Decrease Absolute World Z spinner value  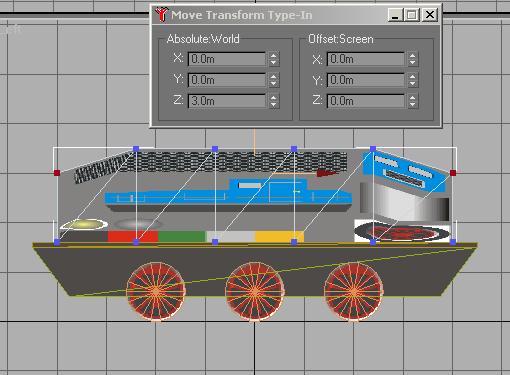coord(273,104)
